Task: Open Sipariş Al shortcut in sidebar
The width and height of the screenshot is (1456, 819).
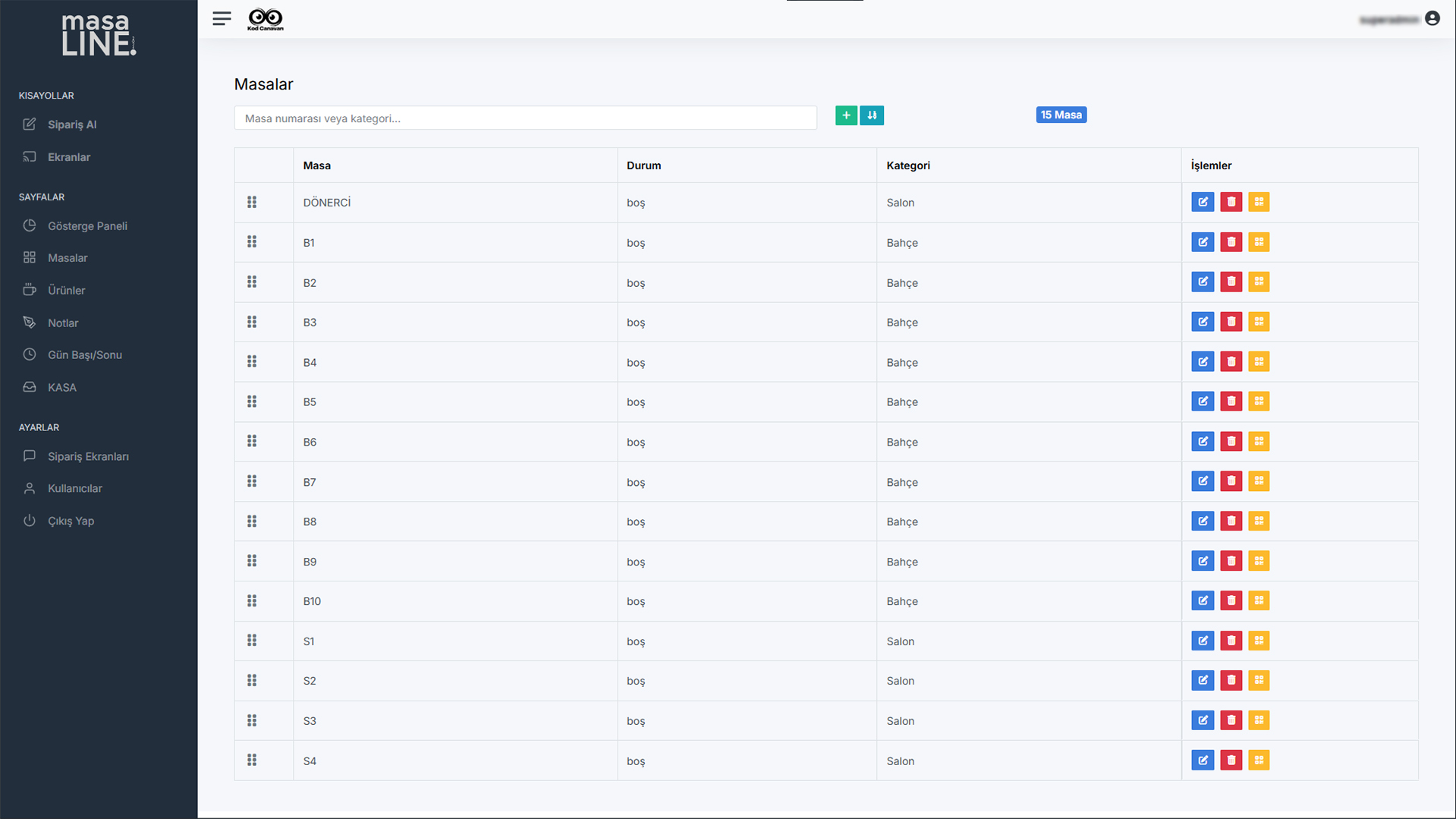Action: (72, 124)
